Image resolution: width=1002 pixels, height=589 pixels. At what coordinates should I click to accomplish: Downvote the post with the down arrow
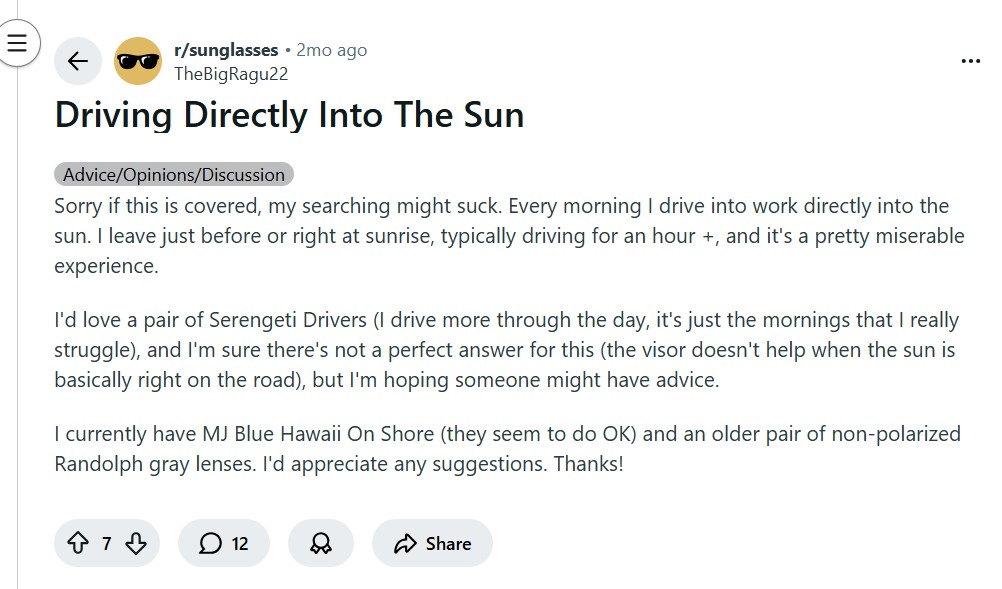[x=135, y=543]
